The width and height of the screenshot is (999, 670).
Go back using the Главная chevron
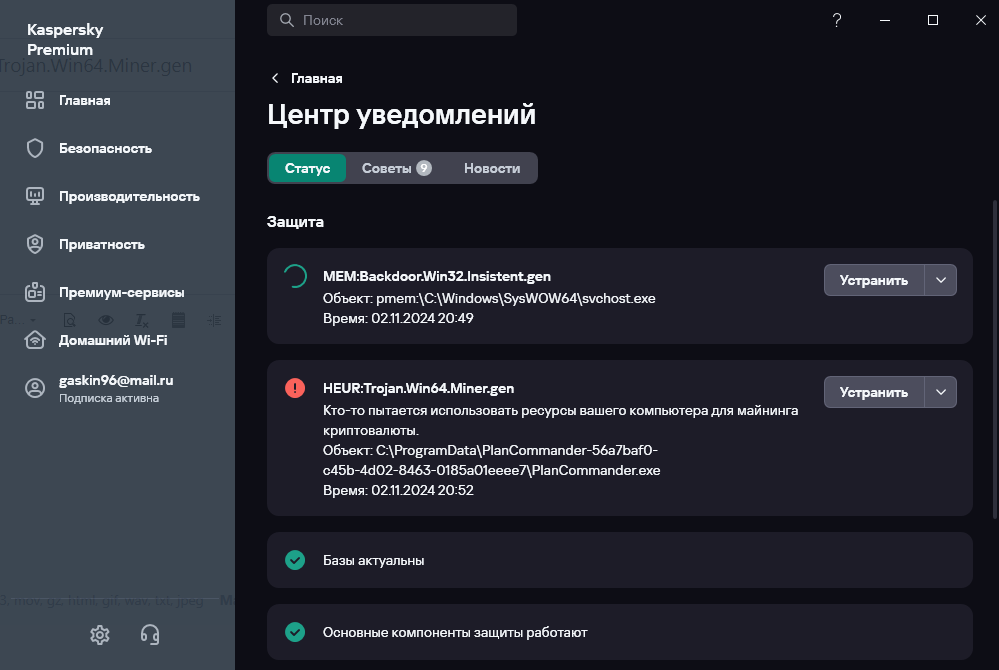[x=275, y=78]
